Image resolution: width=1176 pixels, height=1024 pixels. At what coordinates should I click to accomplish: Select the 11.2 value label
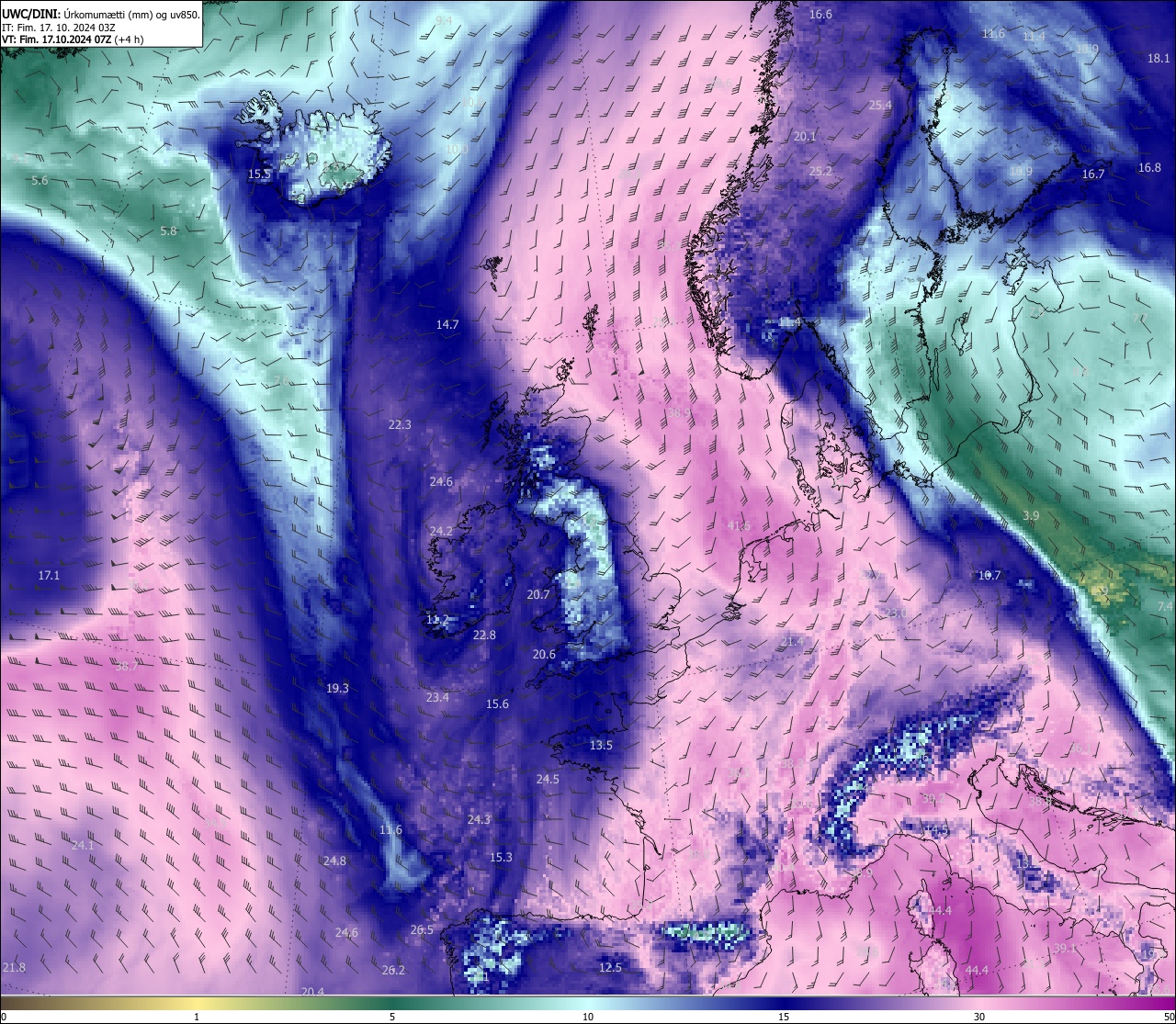click(438, 620)
